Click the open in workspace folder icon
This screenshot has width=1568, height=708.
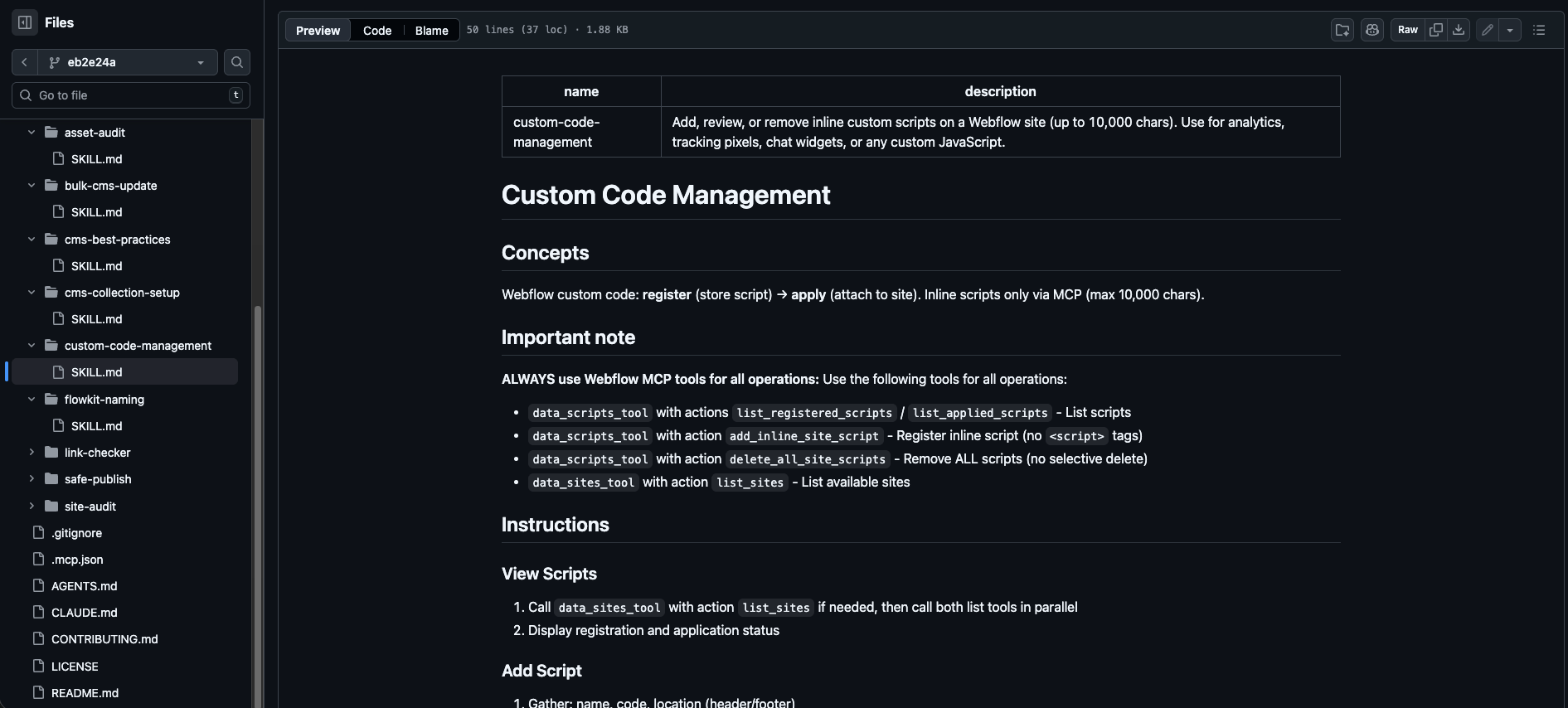pos(1342,30)
